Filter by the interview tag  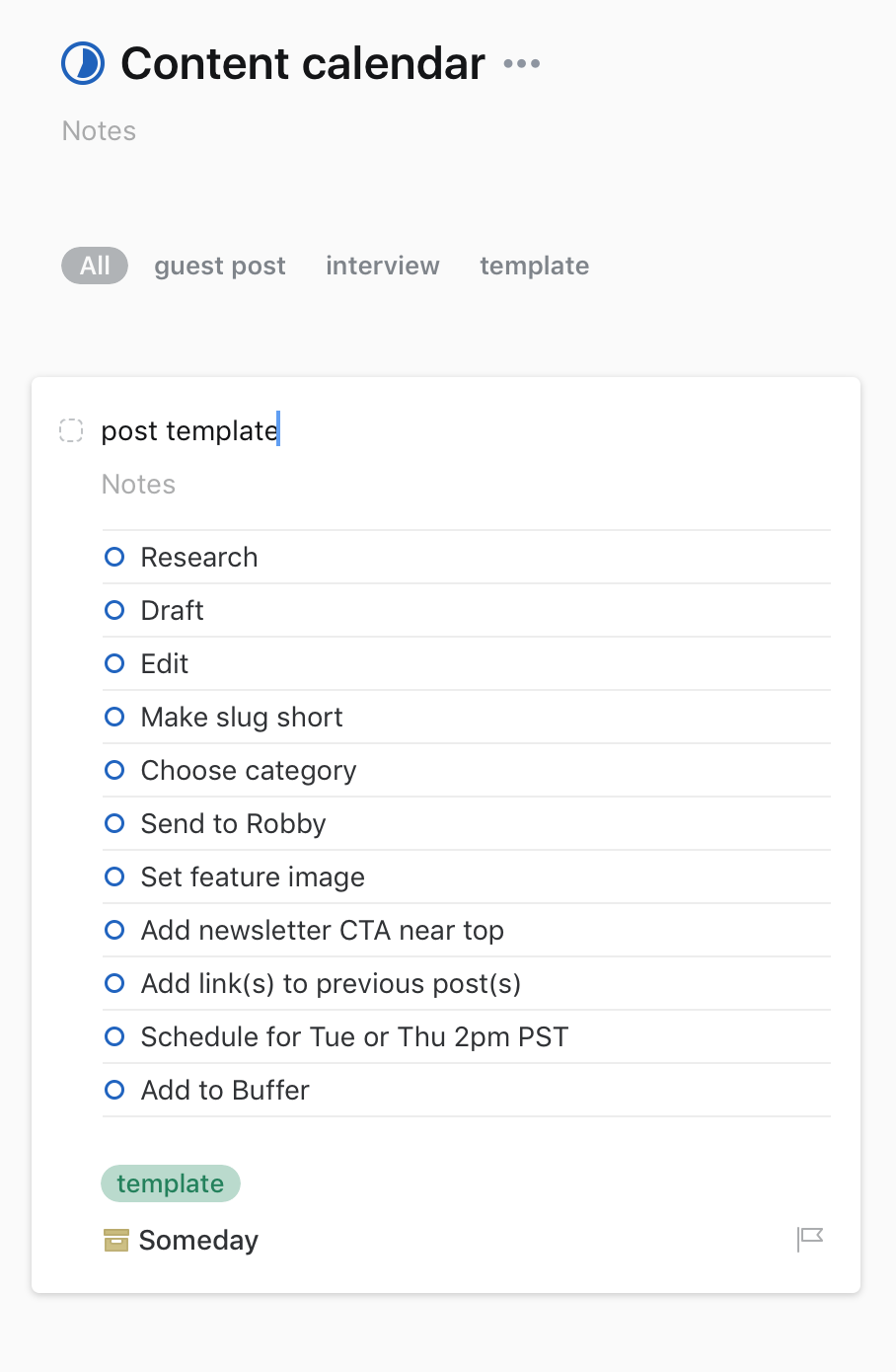coord(382,266)
